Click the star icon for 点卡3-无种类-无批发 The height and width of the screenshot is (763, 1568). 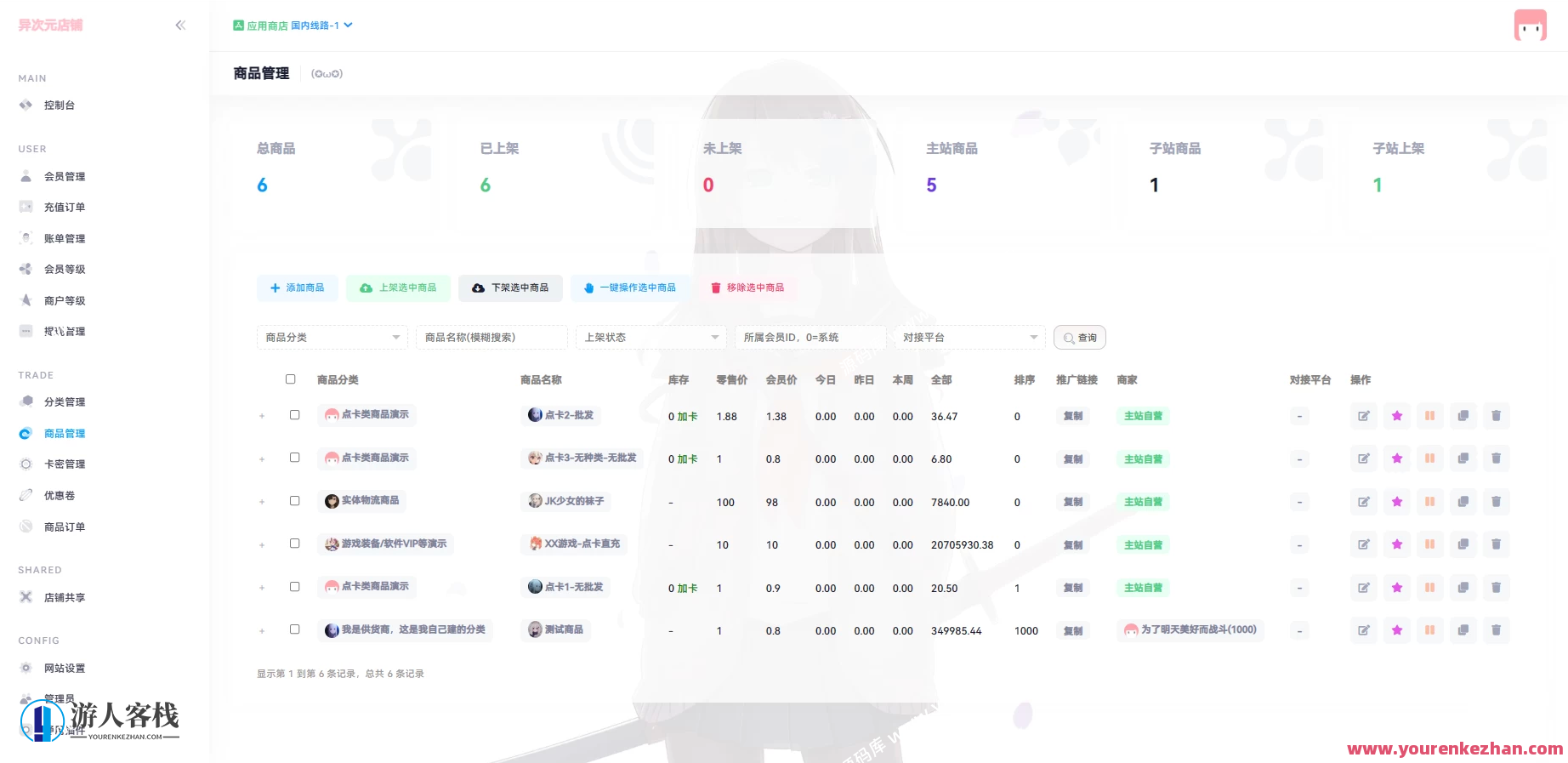[x=1397, y=458]
